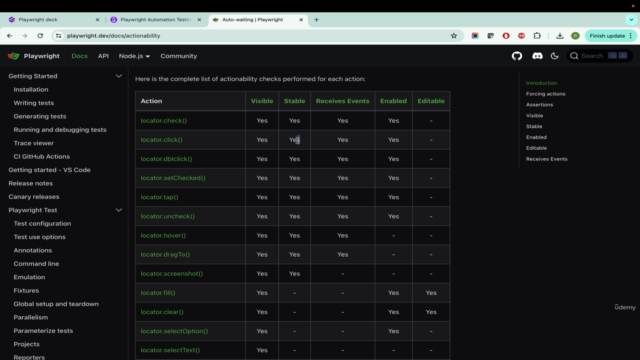Click the first colorful extension icon
640x360 pixels.
point(475,36)
